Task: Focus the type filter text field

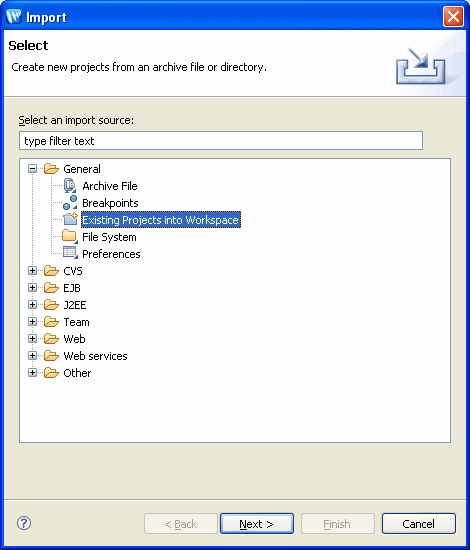Action: (x=221, y=141)
